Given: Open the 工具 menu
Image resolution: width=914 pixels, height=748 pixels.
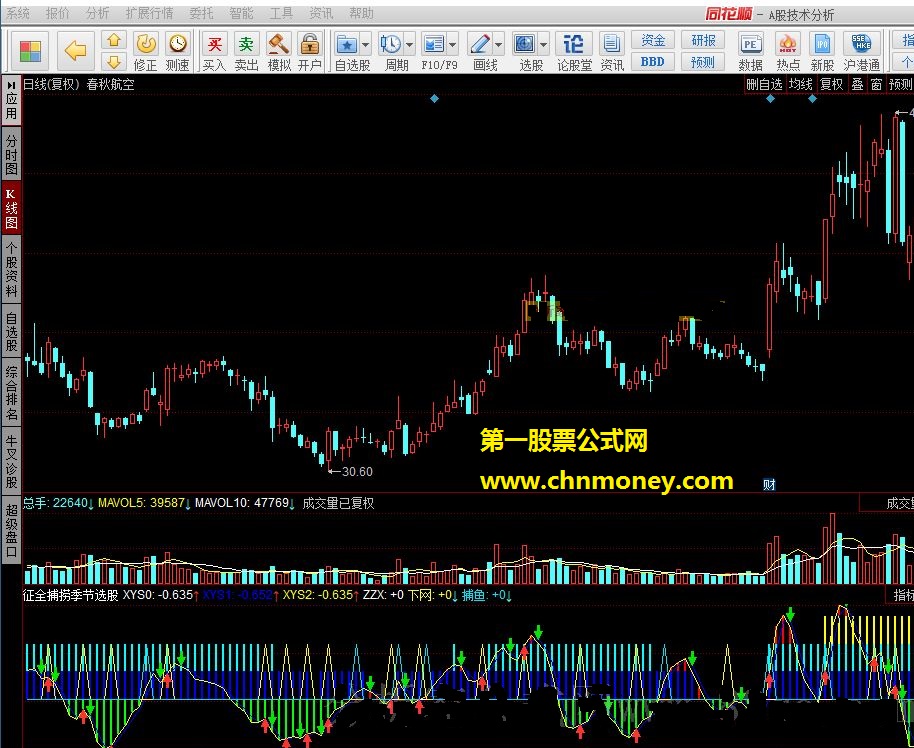Looking at the screenshot, I should pyautogui.click(x=281, y=13).
